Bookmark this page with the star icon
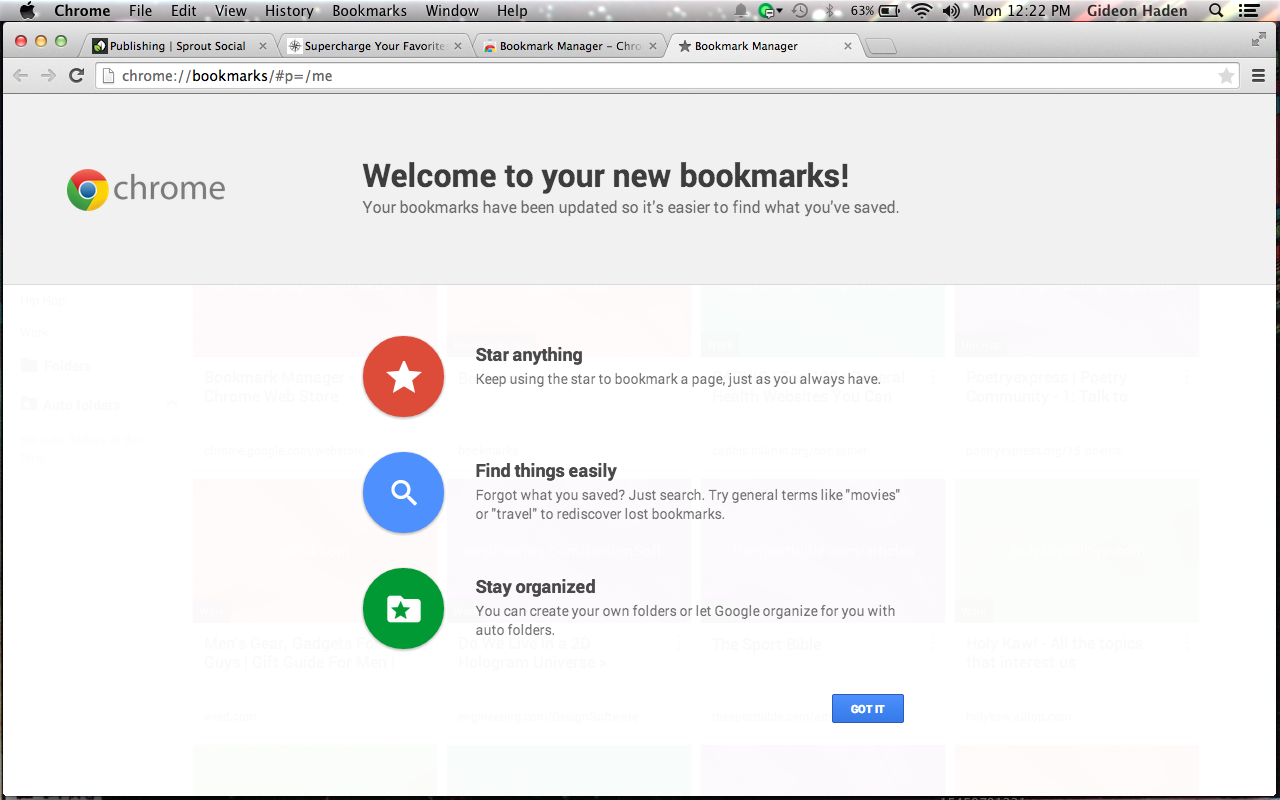The width and height of the screenshot is (1280, 800). [x=1226, y=76]
